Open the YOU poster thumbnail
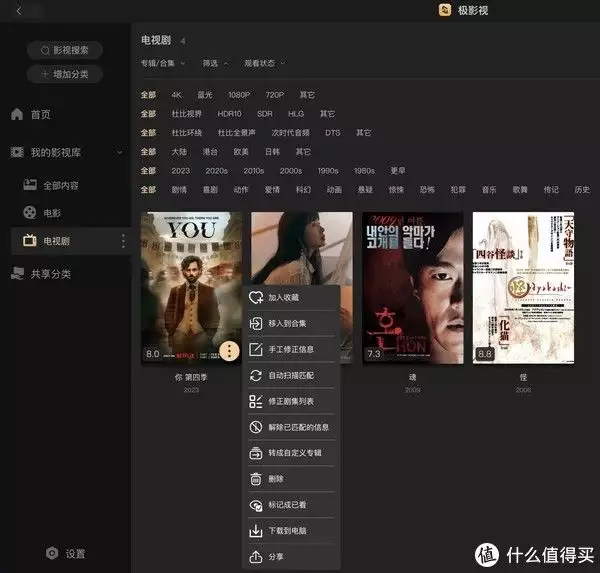This screenshot has width=600, height=573. click(x=191, y=287)
